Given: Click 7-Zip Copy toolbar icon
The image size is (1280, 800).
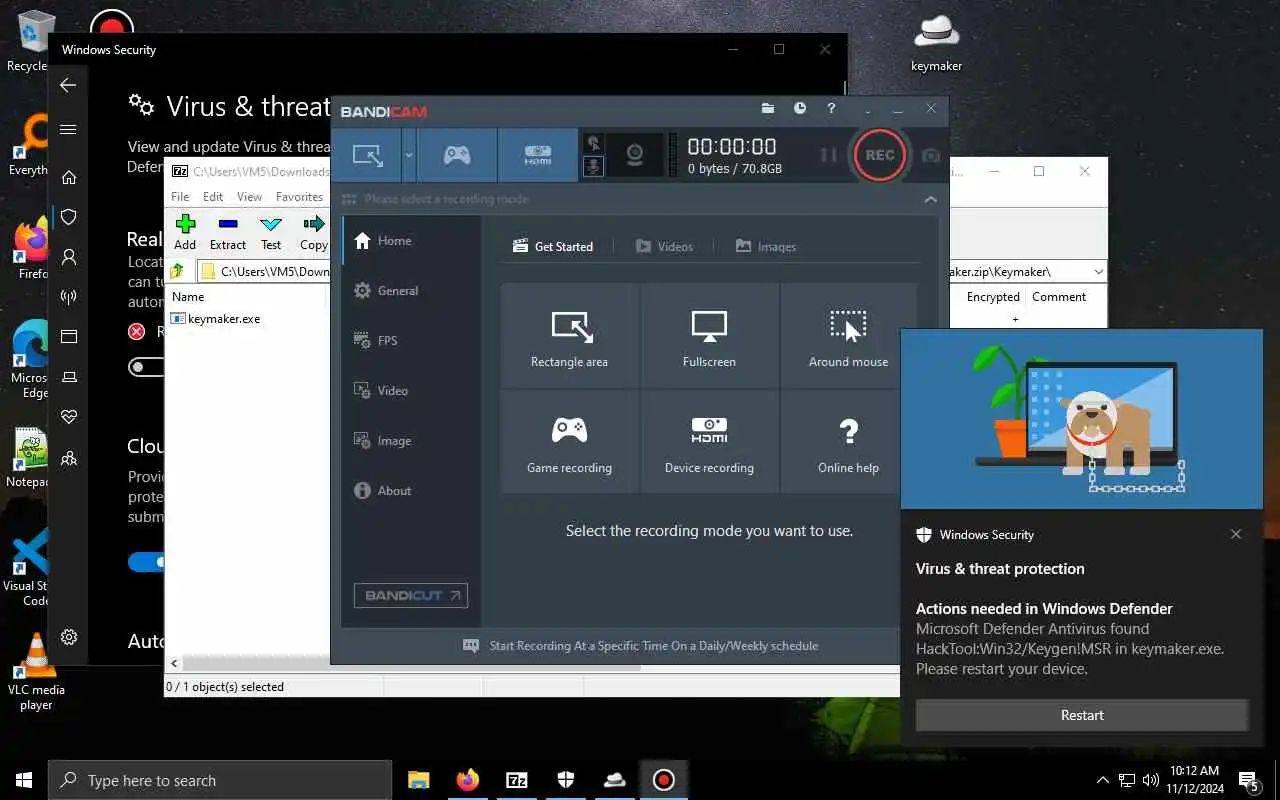Looking at the screenshot, I should pos(314,233).
